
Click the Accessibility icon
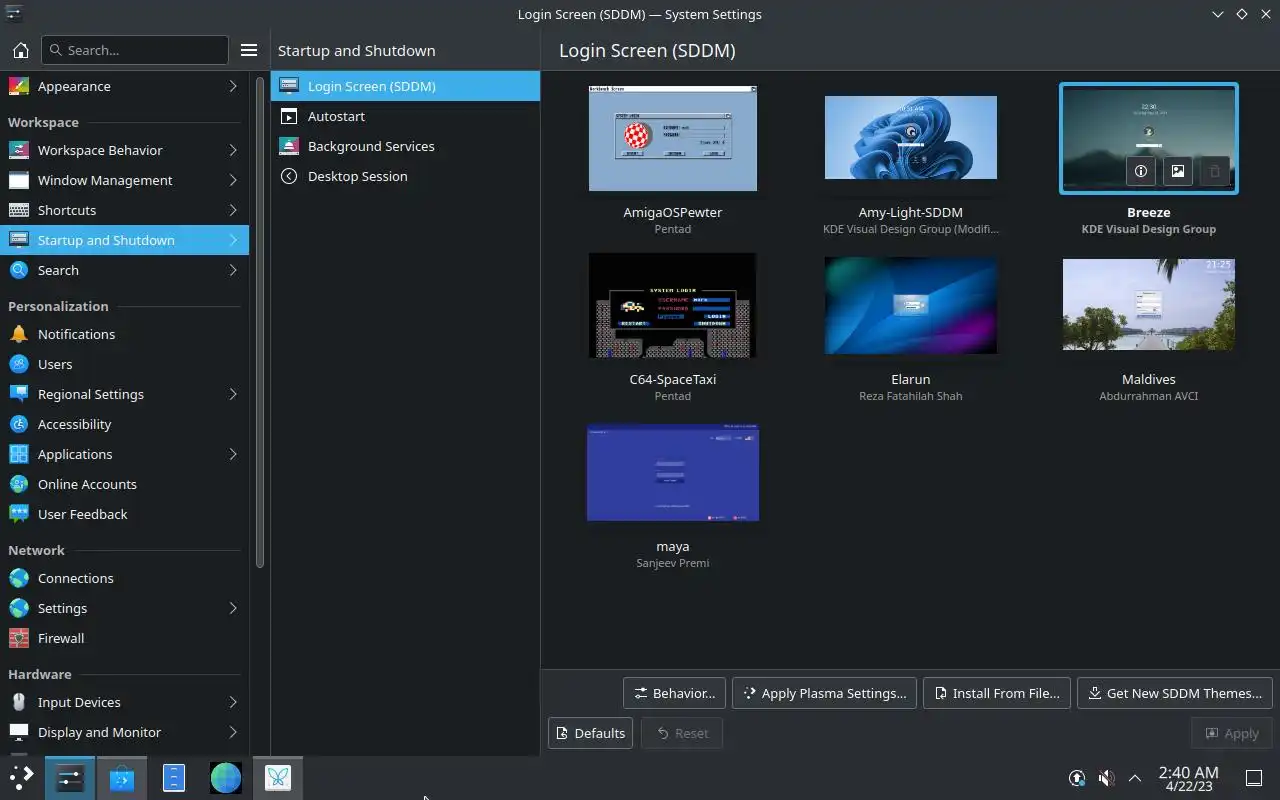click(18, 424)
